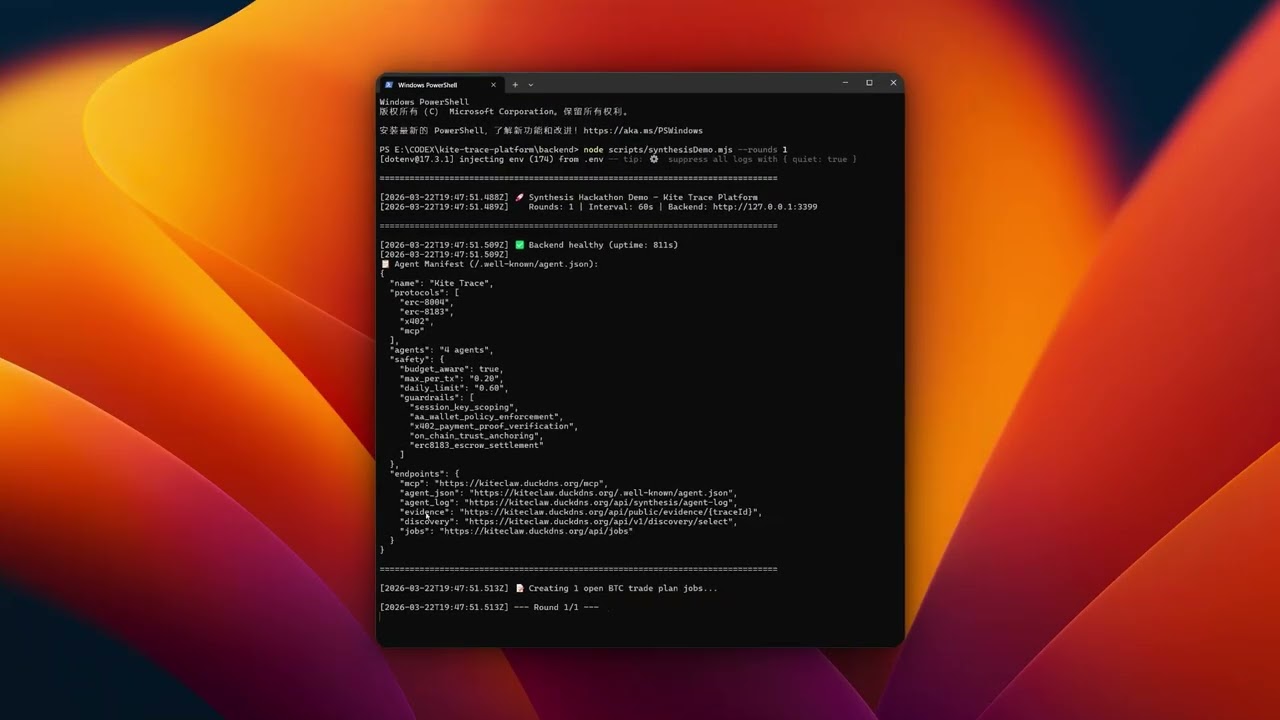
Task: Open the api/public/evidence/{traceId} endpoint URL
Action: (x=610, y=512)
